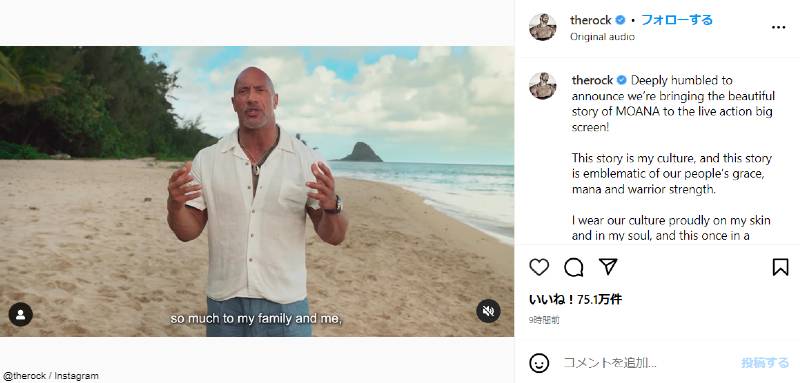Open therock username in the caption
This screenshot has height=383, width=800.
[593, 80]
